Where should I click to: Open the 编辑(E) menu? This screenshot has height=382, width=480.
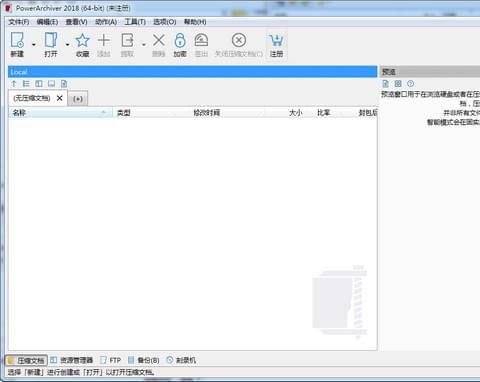point(47,22)
